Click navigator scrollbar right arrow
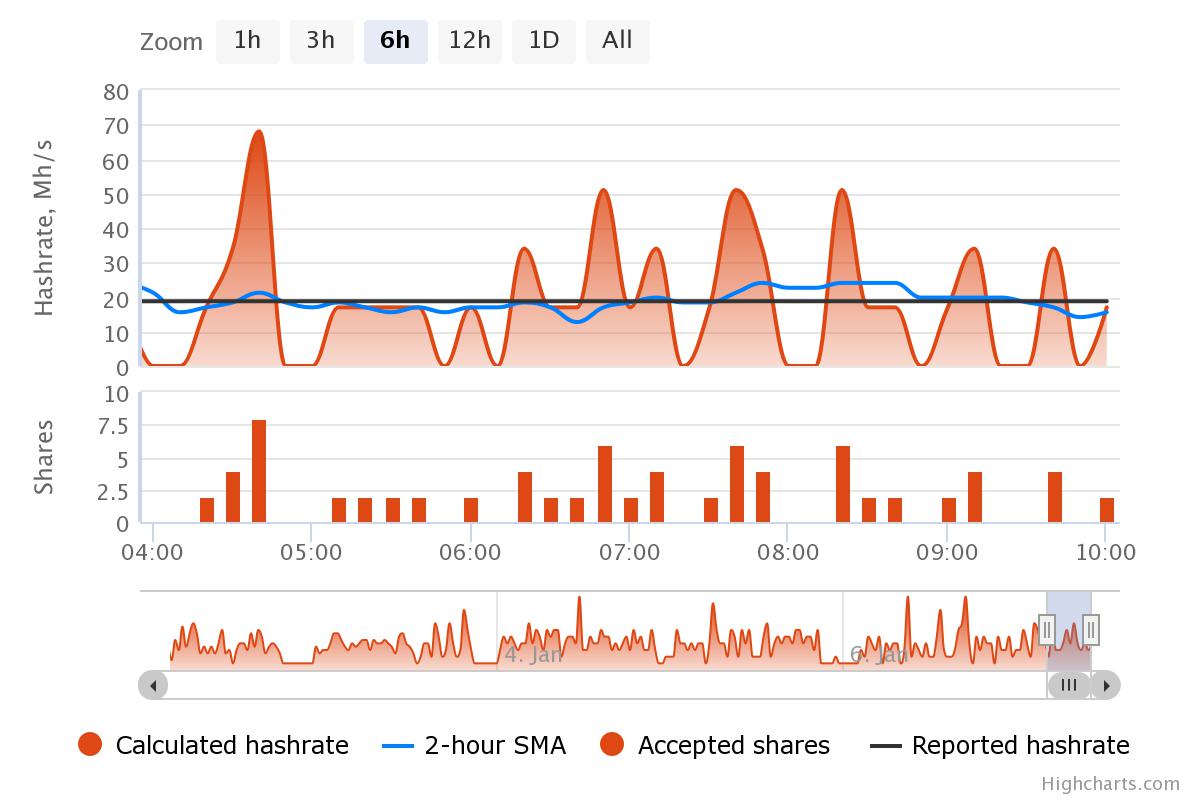This screenshot has width=1200, height=800. [x=1105, y=685]
